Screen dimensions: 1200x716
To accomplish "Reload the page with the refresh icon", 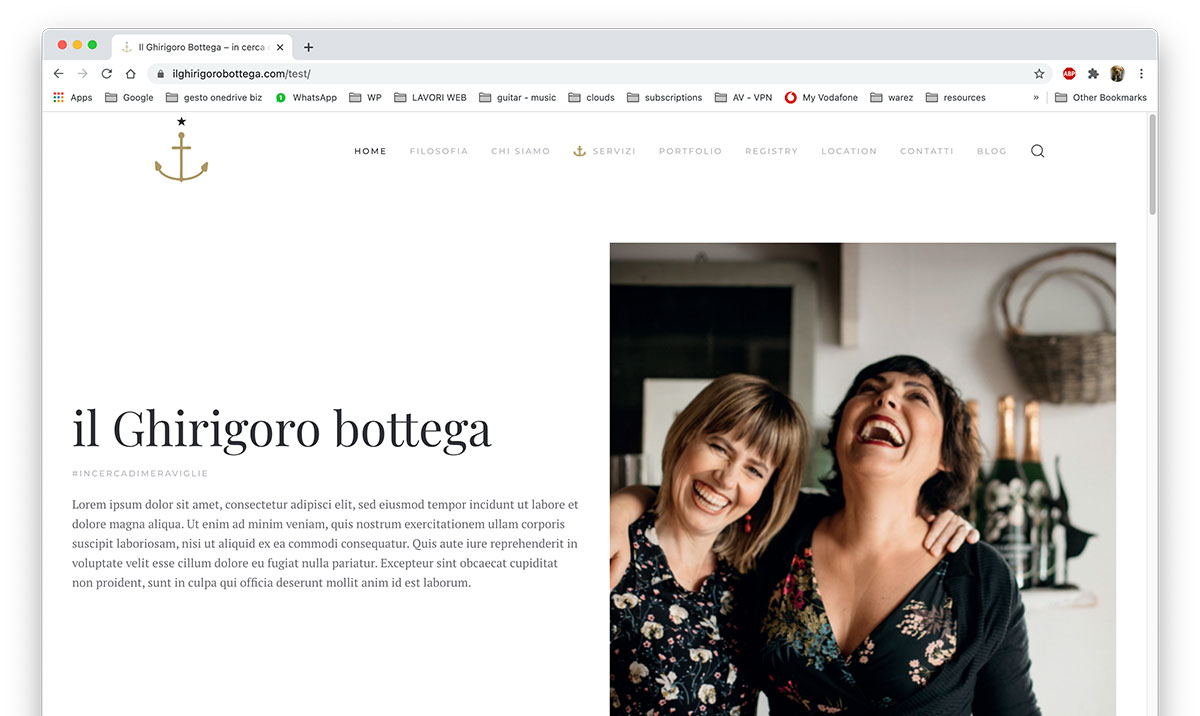I will [106, 74].
